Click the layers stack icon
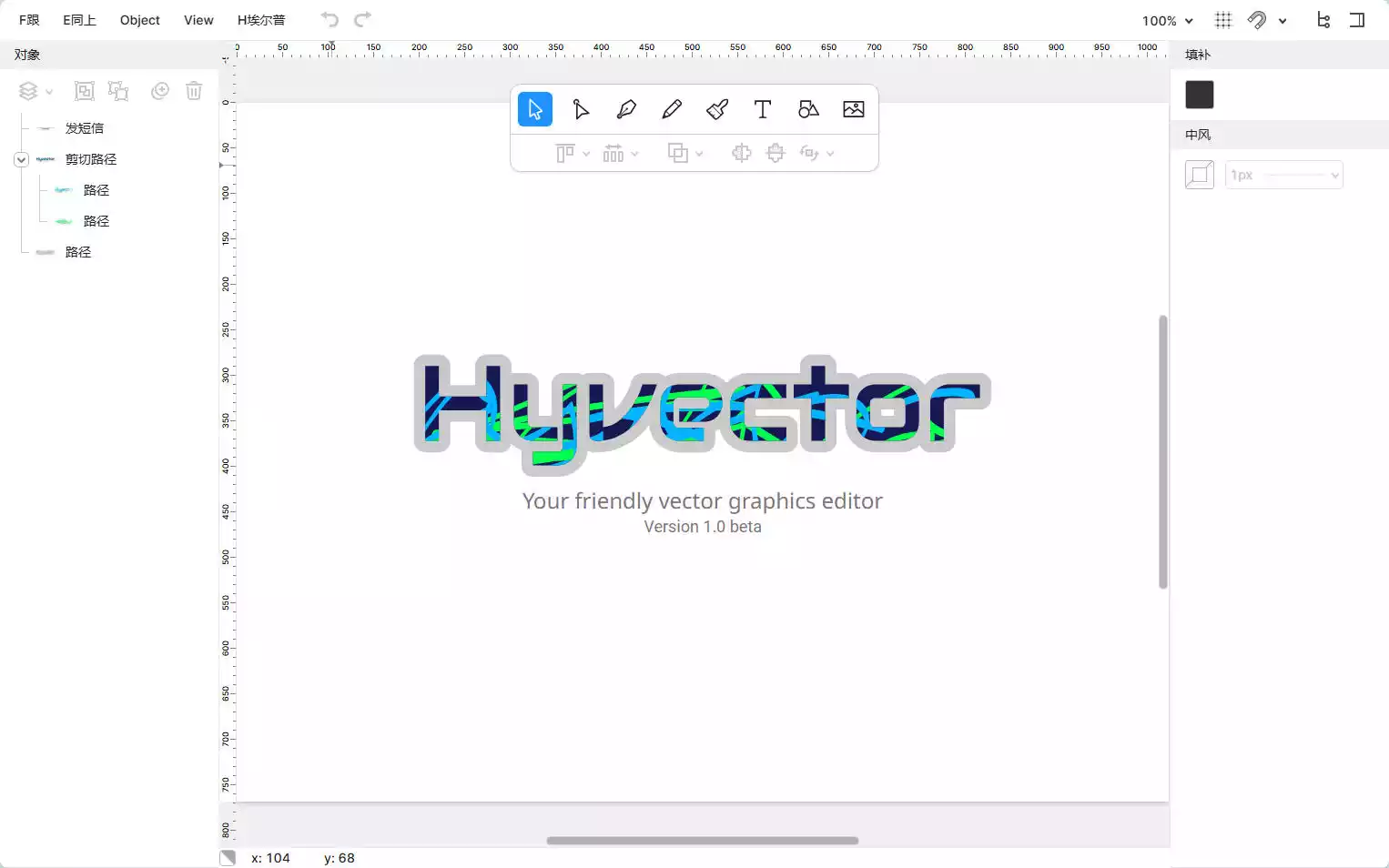The height and width of the screenshot is (868, 1389). tap(28, 91)
